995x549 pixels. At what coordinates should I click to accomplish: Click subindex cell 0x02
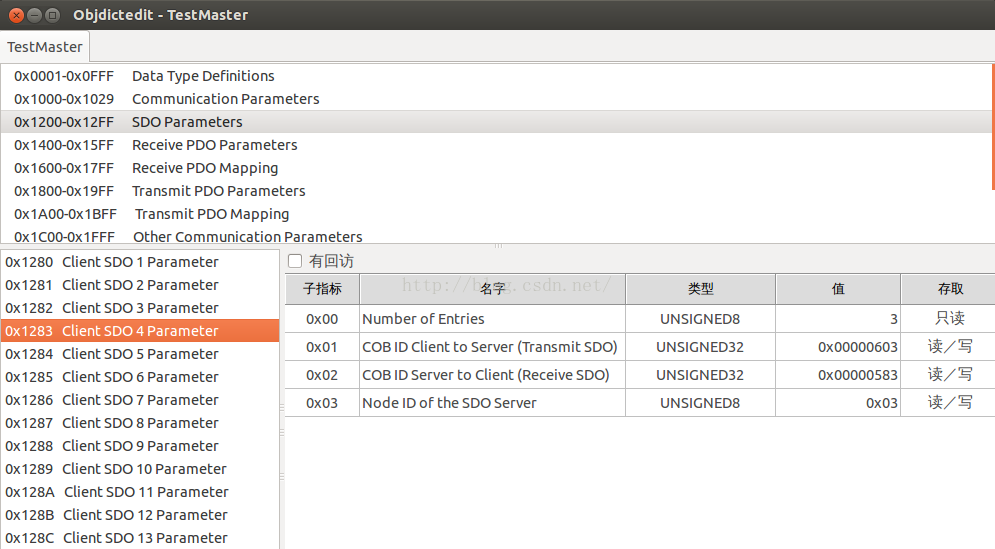(x=322, y=374)
